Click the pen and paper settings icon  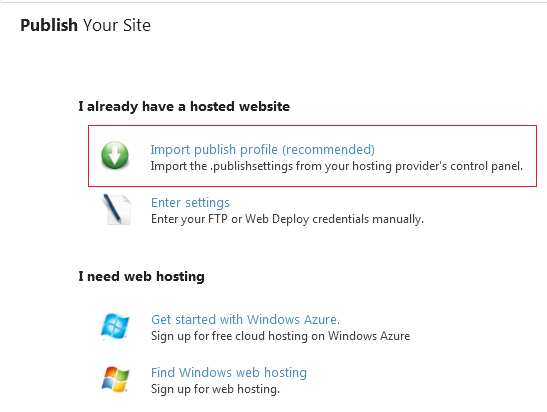pos(117,209)
